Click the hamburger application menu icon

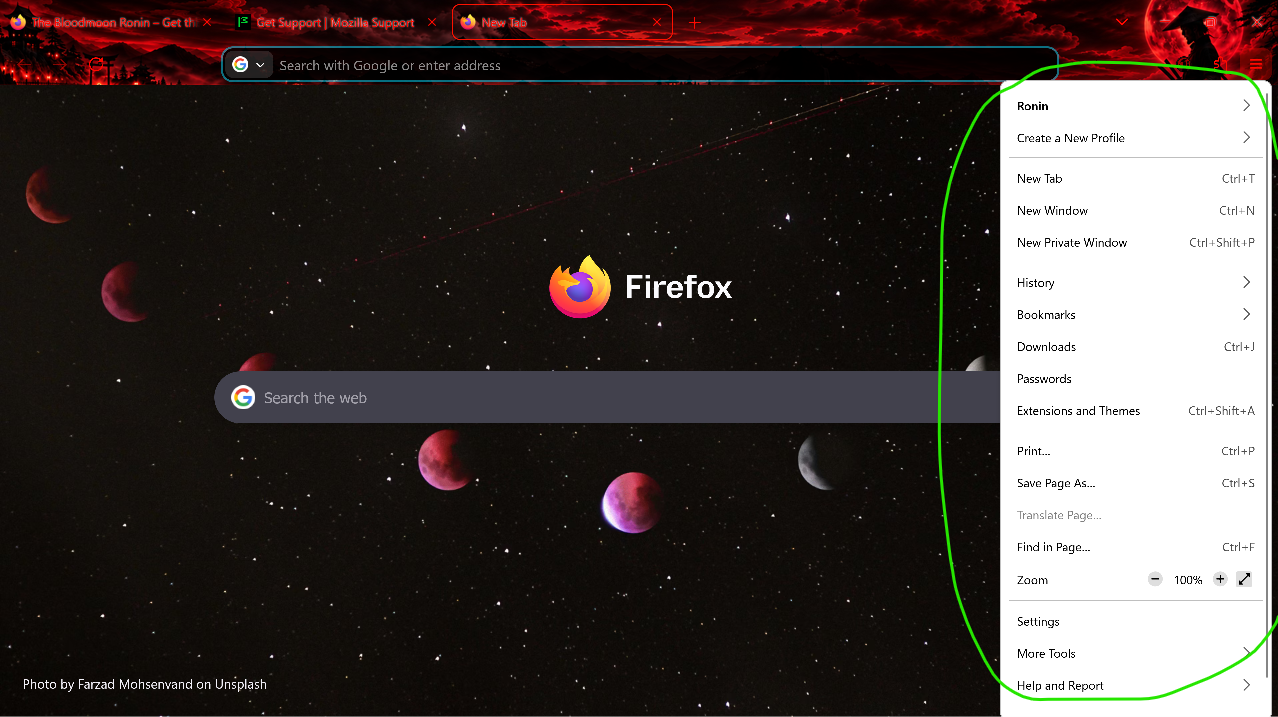coord(1256,65)
